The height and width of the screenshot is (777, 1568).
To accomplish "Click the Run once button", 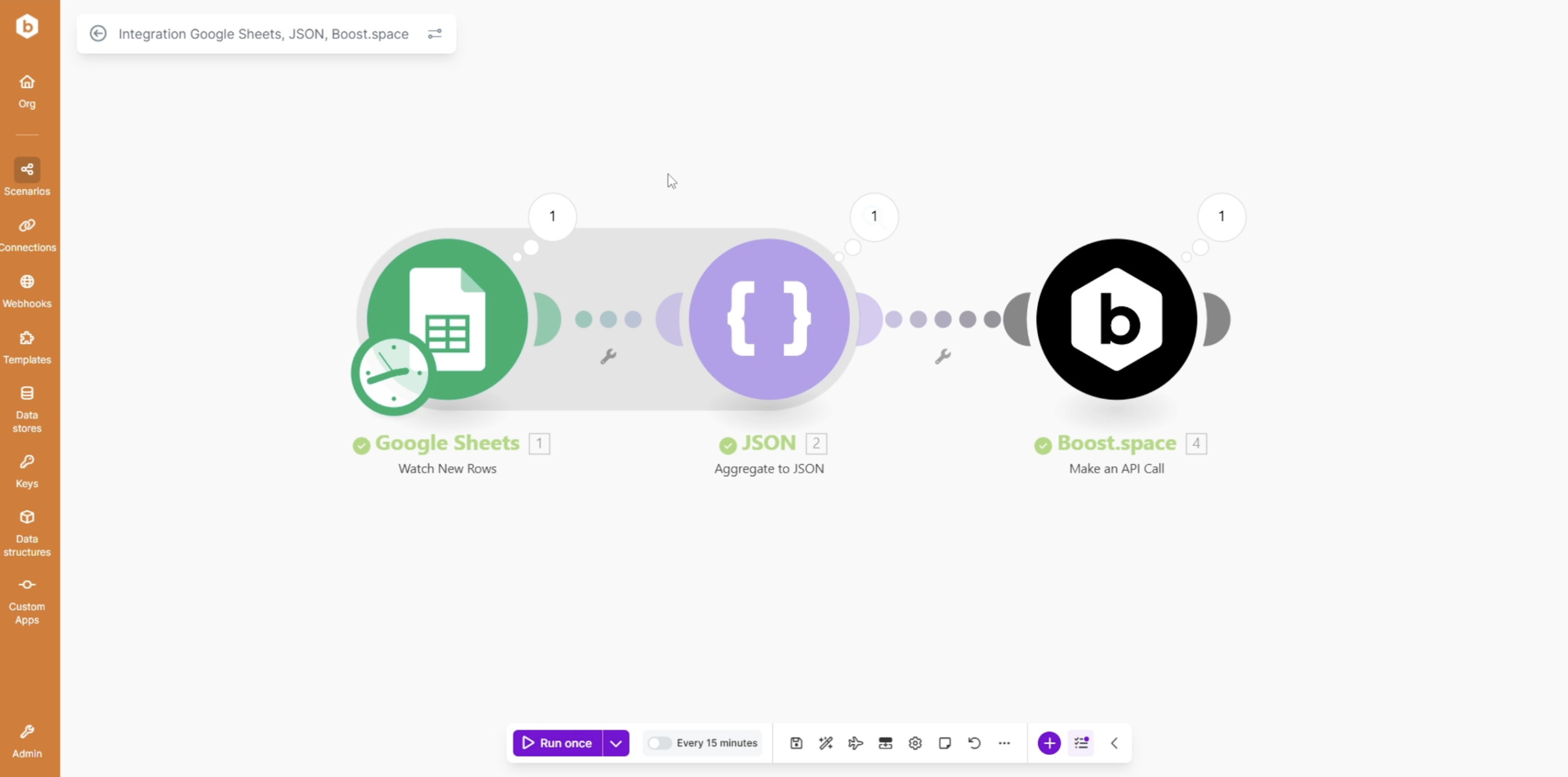I will (x=557, y=743).
